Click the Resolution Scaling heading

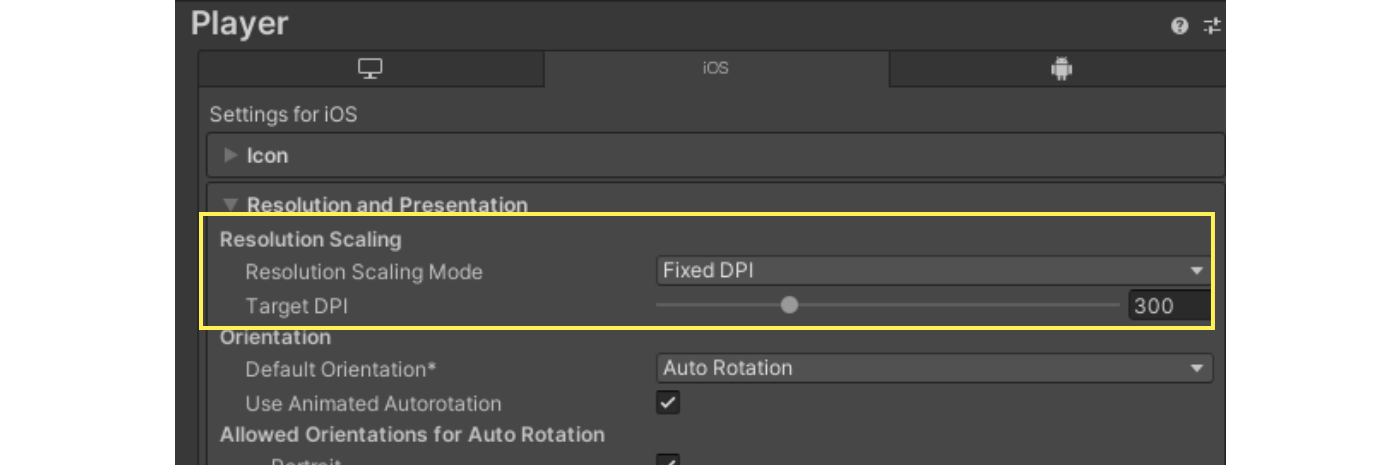coord(311,239)
